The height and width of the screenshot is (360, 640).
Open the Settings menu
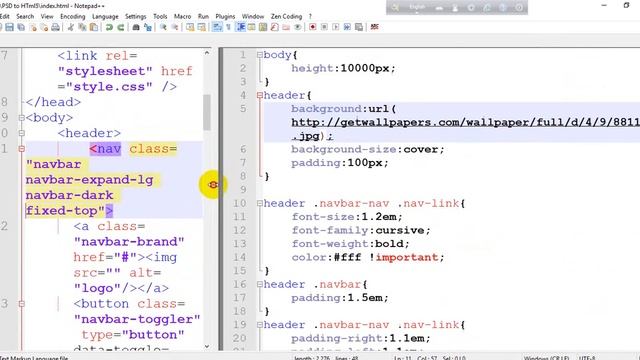[x=136, y=16]
